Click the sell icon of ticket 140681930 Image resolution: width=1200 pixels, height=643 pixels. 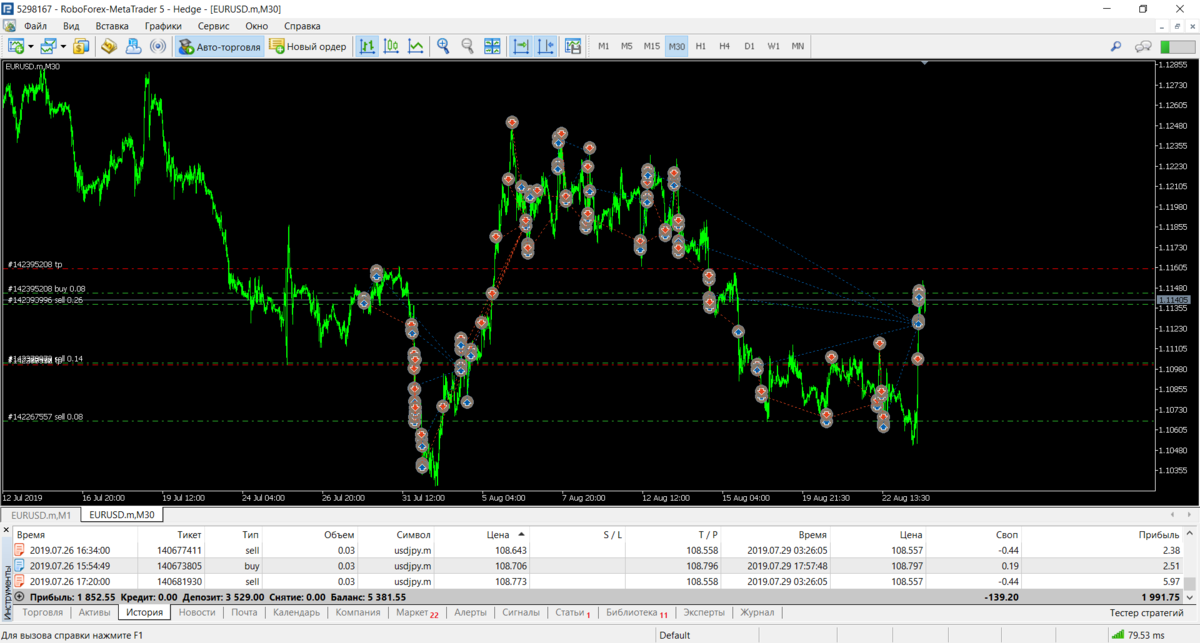(19, 581)
